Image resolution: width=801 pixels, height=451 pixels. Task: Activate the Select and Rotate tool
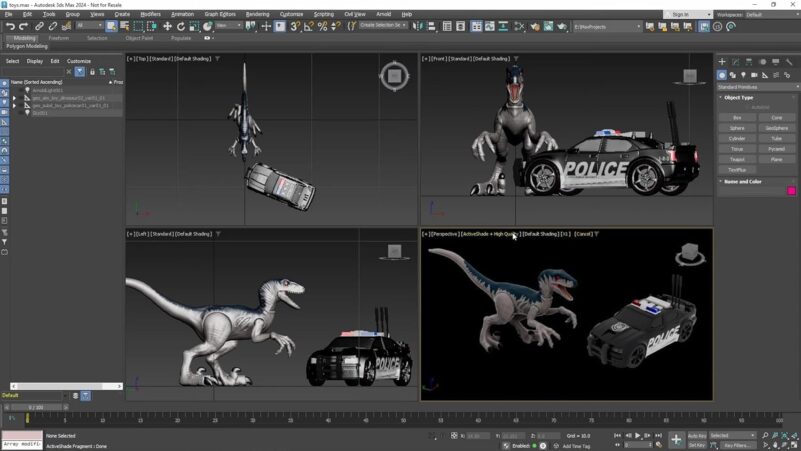click(x=181, y=26)
